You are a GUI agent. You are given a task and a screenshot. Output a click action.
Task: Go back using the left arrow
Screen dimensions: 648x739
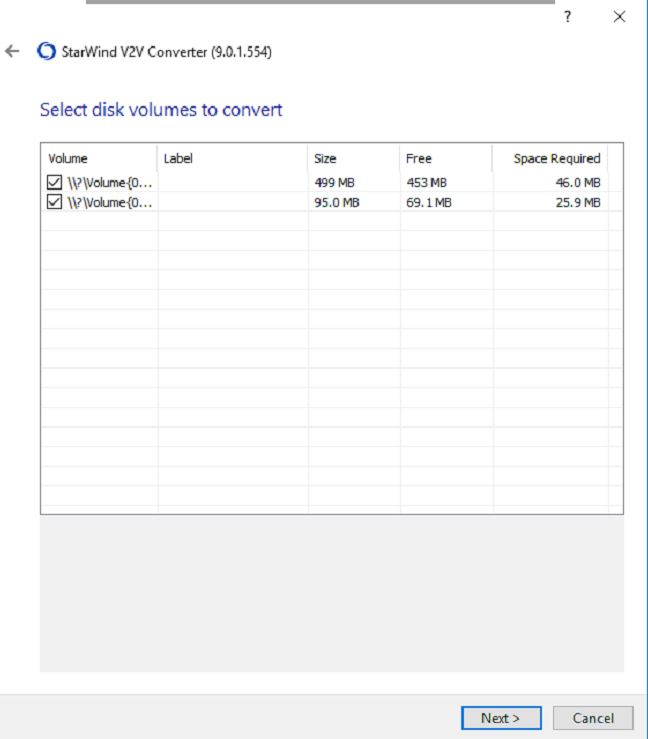[x=12, y=51]
